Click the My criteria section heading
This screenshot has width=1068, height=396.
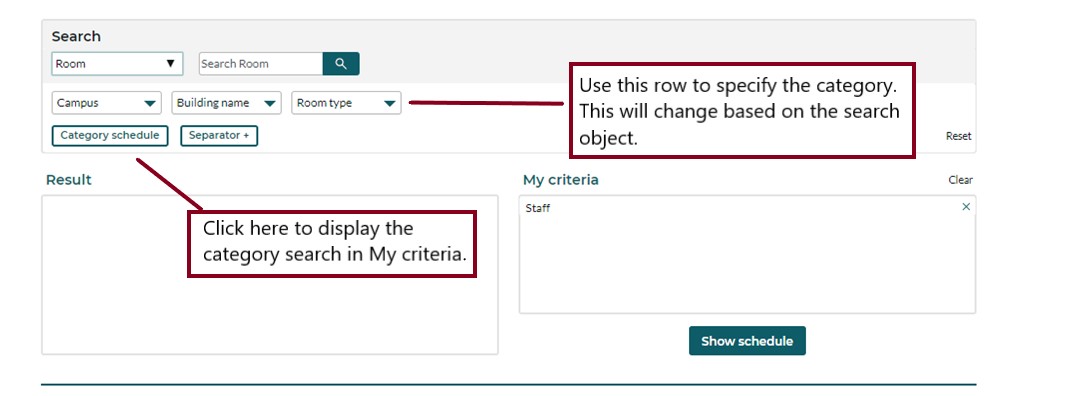point(561,180)
